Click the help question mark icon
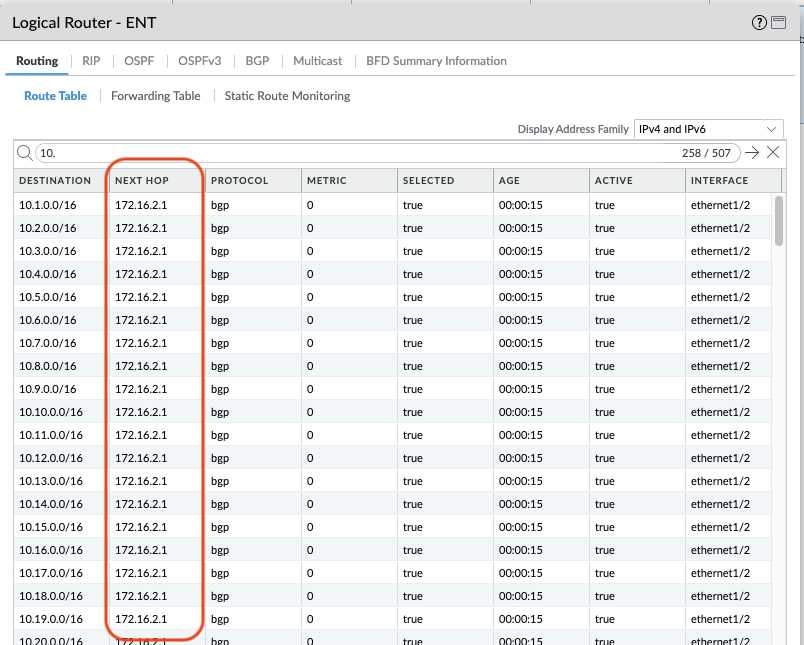The image size is (804, 645). 759,23
